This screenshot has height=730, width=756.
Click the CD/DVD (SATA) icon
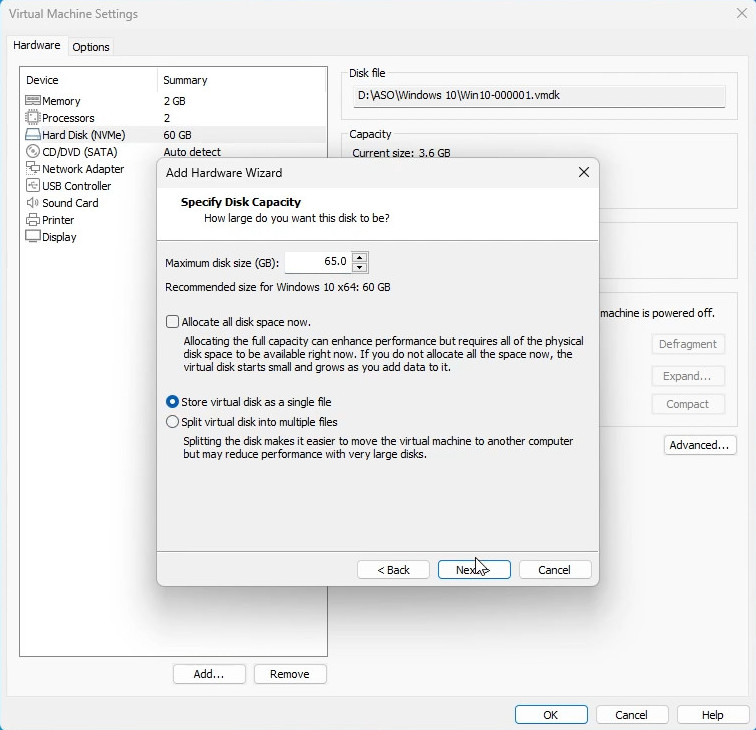32,152
